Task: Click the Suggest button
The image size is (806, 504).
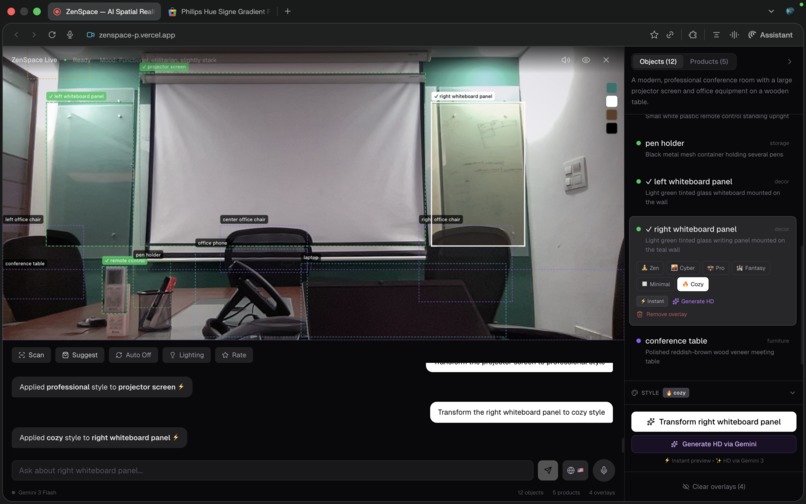Action: pos(80,355)
